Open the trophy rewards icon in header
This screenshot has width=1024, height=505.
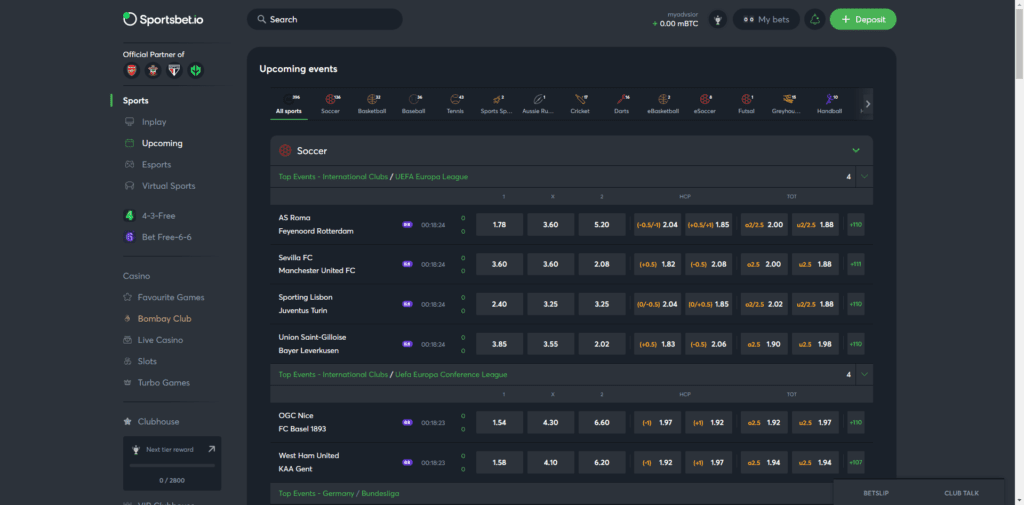point(718,20)
